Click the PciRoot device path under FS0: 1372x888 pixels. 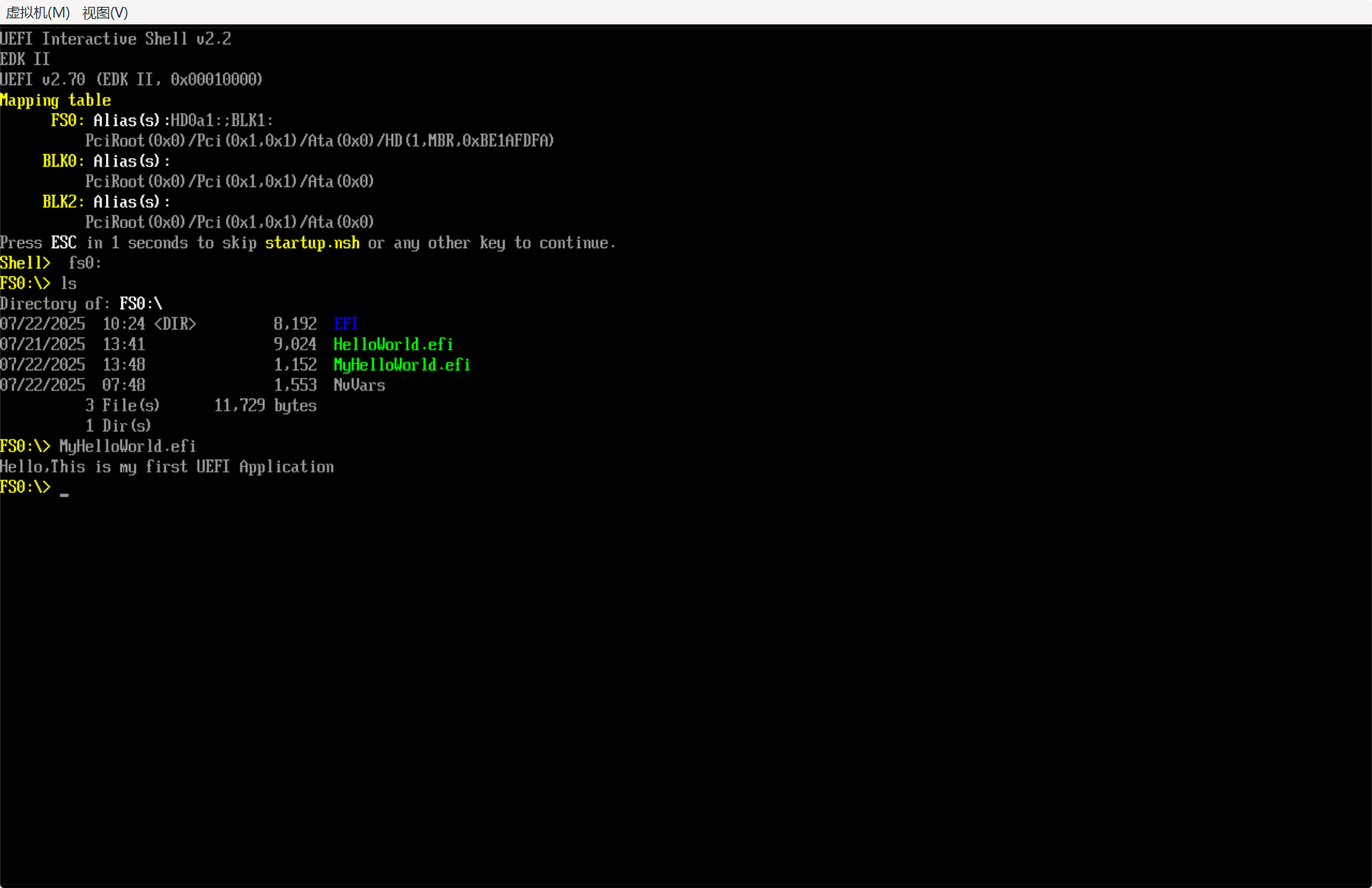(x=319, y=140)
